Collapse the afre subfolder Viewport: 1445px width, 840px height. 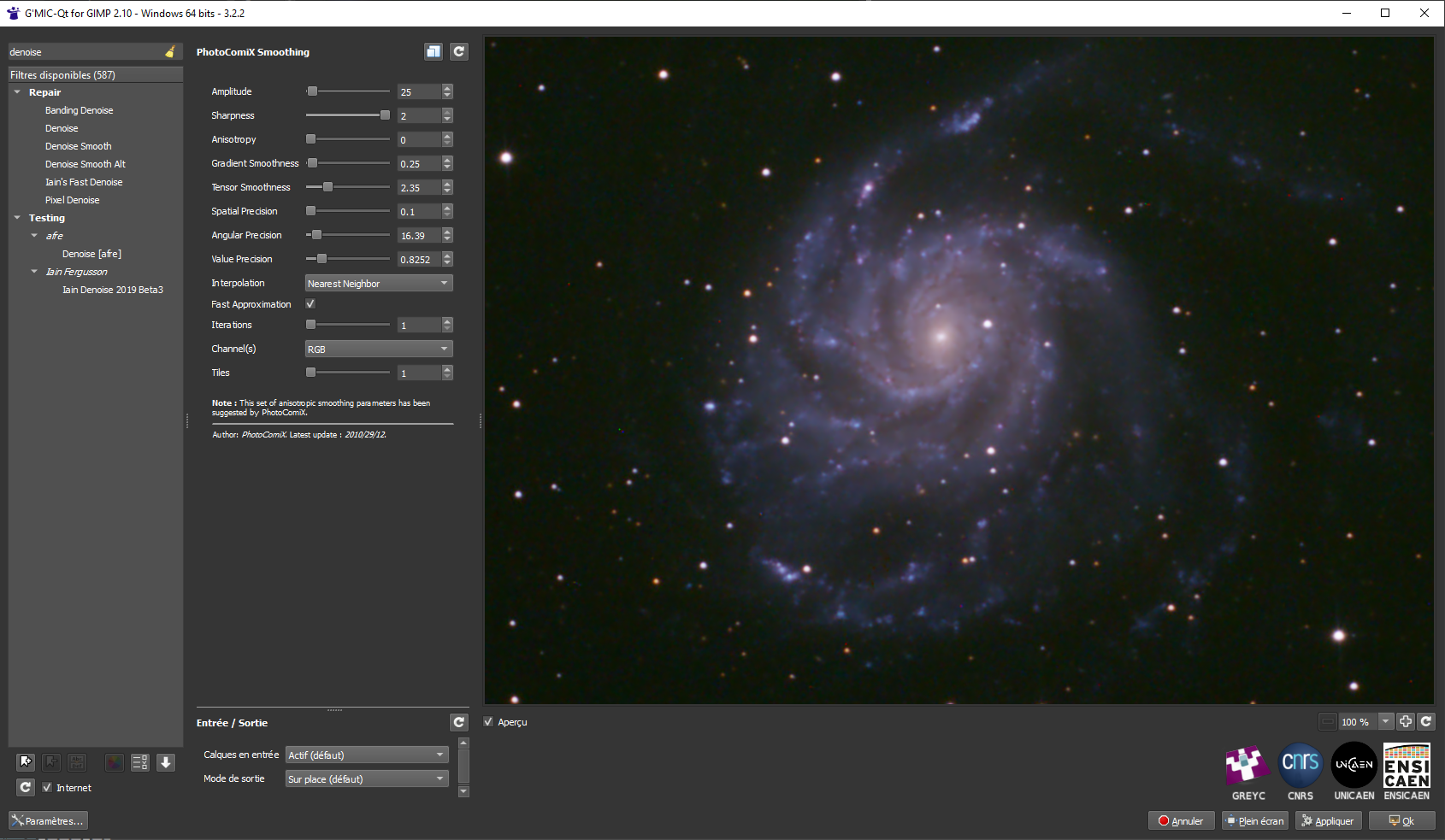(34, 236)
